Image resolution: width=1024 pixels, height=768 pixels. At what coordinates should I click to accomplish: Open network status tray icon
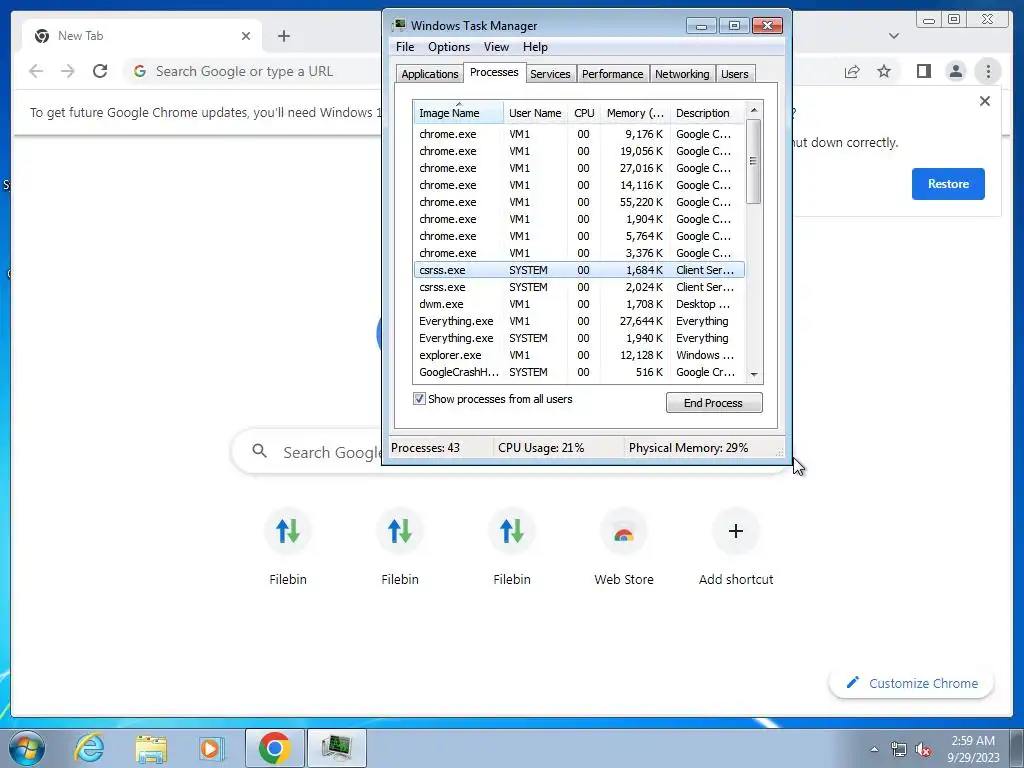click(899, 750)
